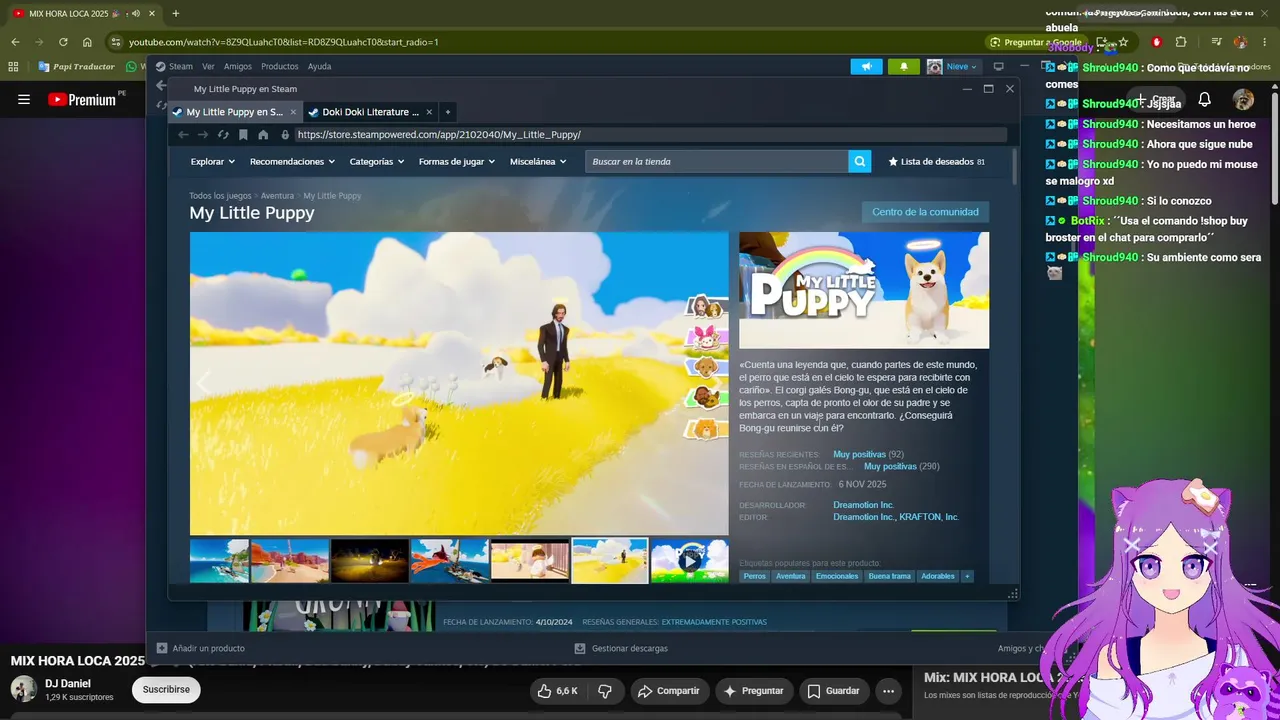Open the Nieve account dropdown in Steam
The width and height of the screenshot is (1280, 720).
(x=954, y=66)
